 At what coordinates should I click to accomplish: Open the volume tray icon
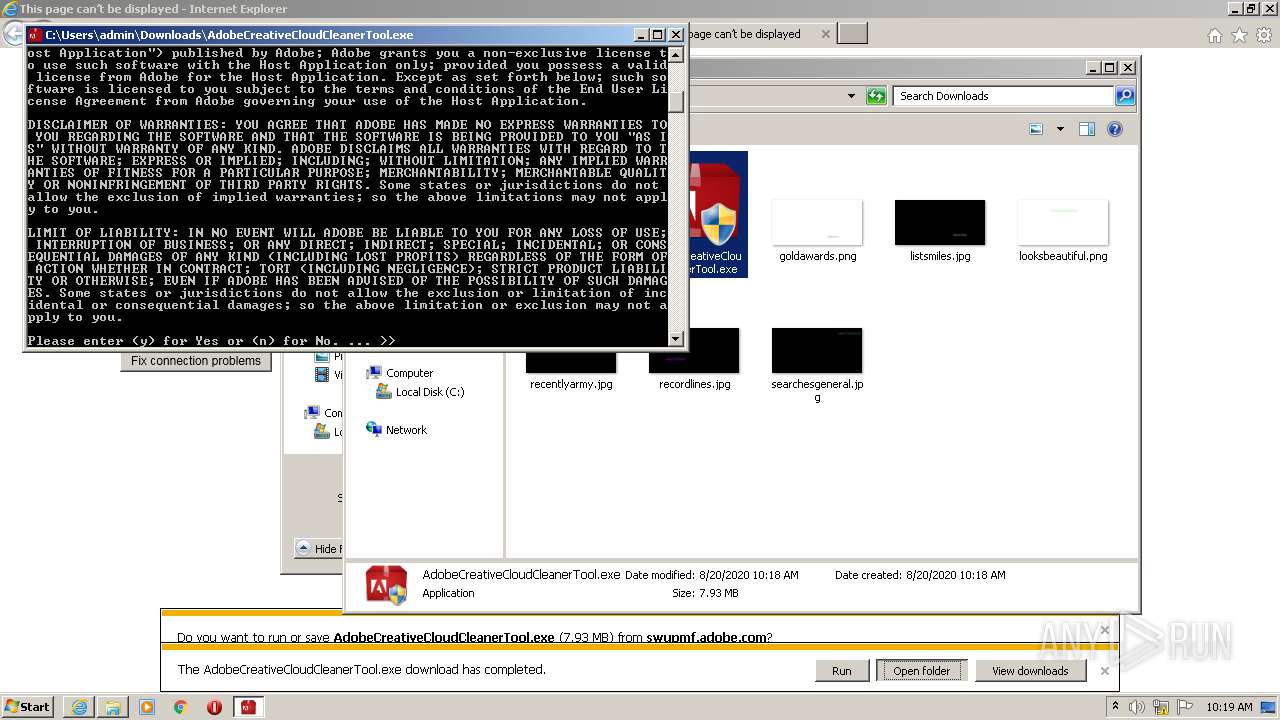pyautogui.click(x=1137, y=707)
